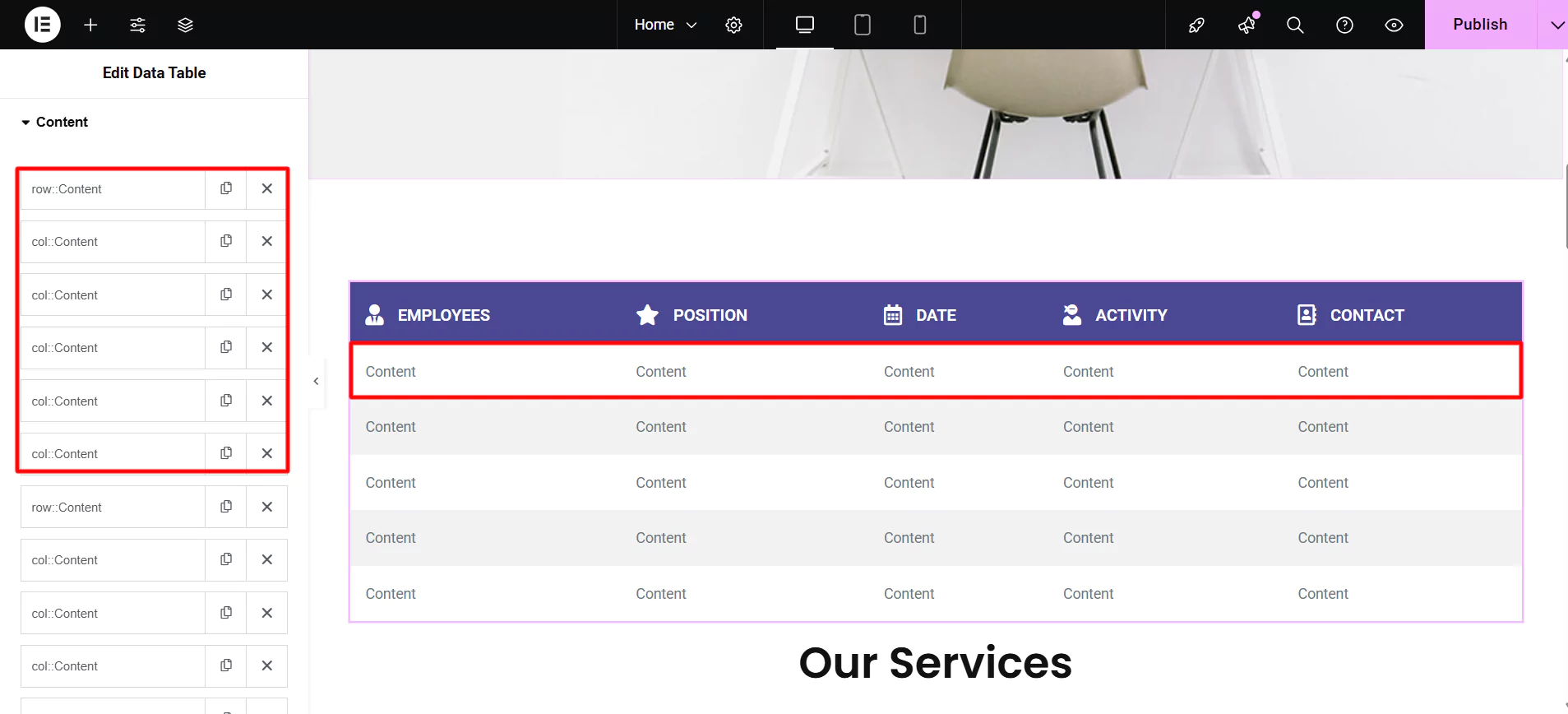Click the person icon beside EMPLOYEES
The height and width of the screenshot is (714, 1568).
coord(374,315)
